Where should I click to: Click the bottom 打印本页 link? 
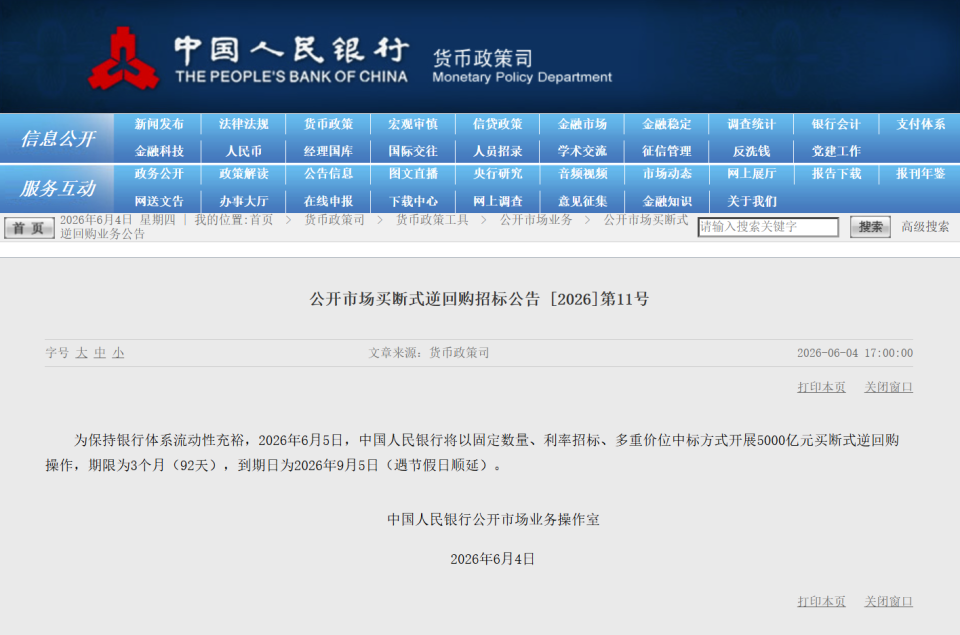(x=821, y=601)
